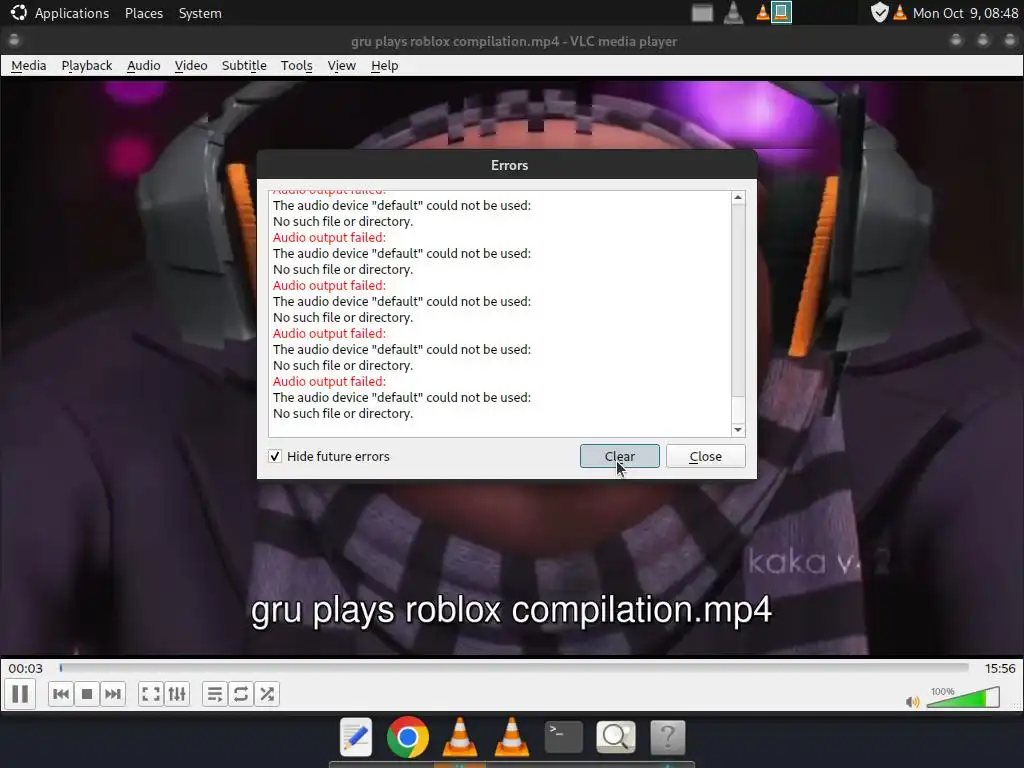
Task: Open the help question-mark dock icon
Action: coord(667,737)
